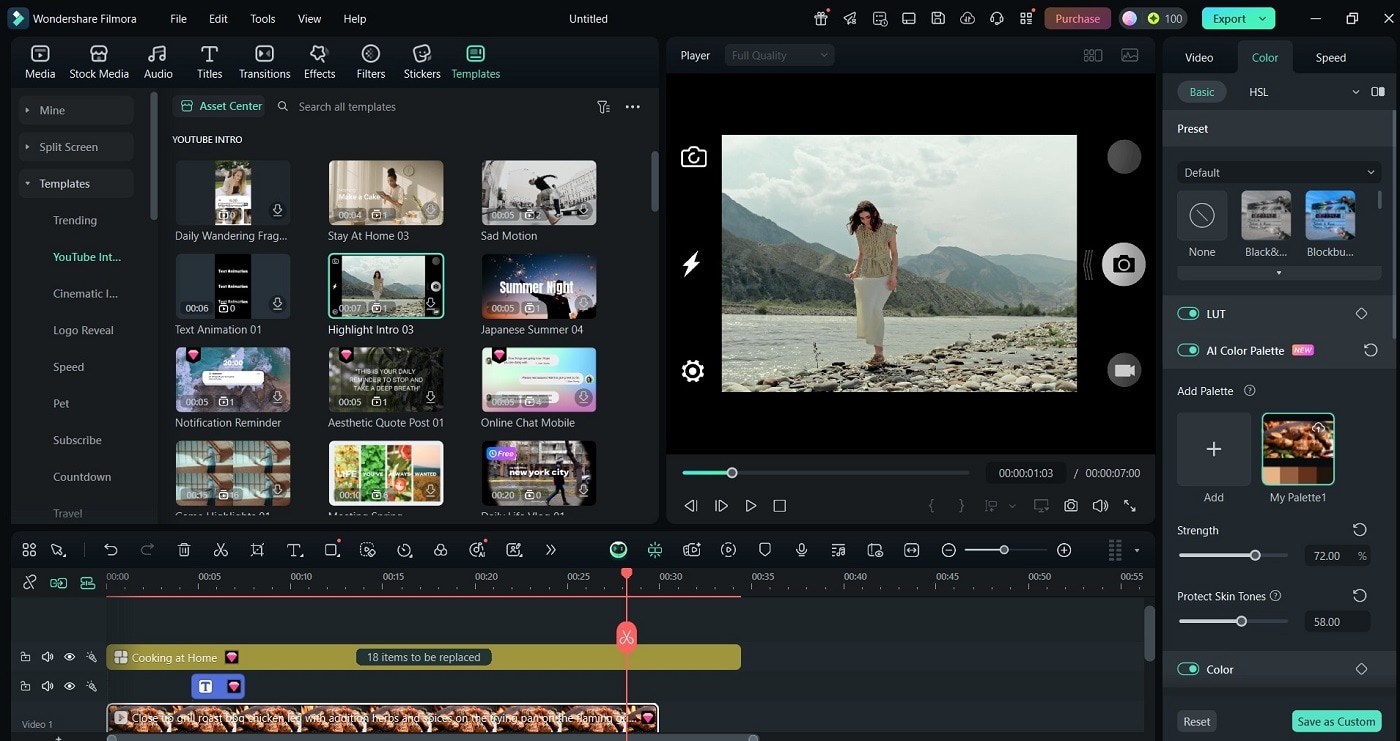This screenshot has width=1400, height=741.
Task: Click the play button below the player
Action: pyautogui.click(x=751, y=506)
